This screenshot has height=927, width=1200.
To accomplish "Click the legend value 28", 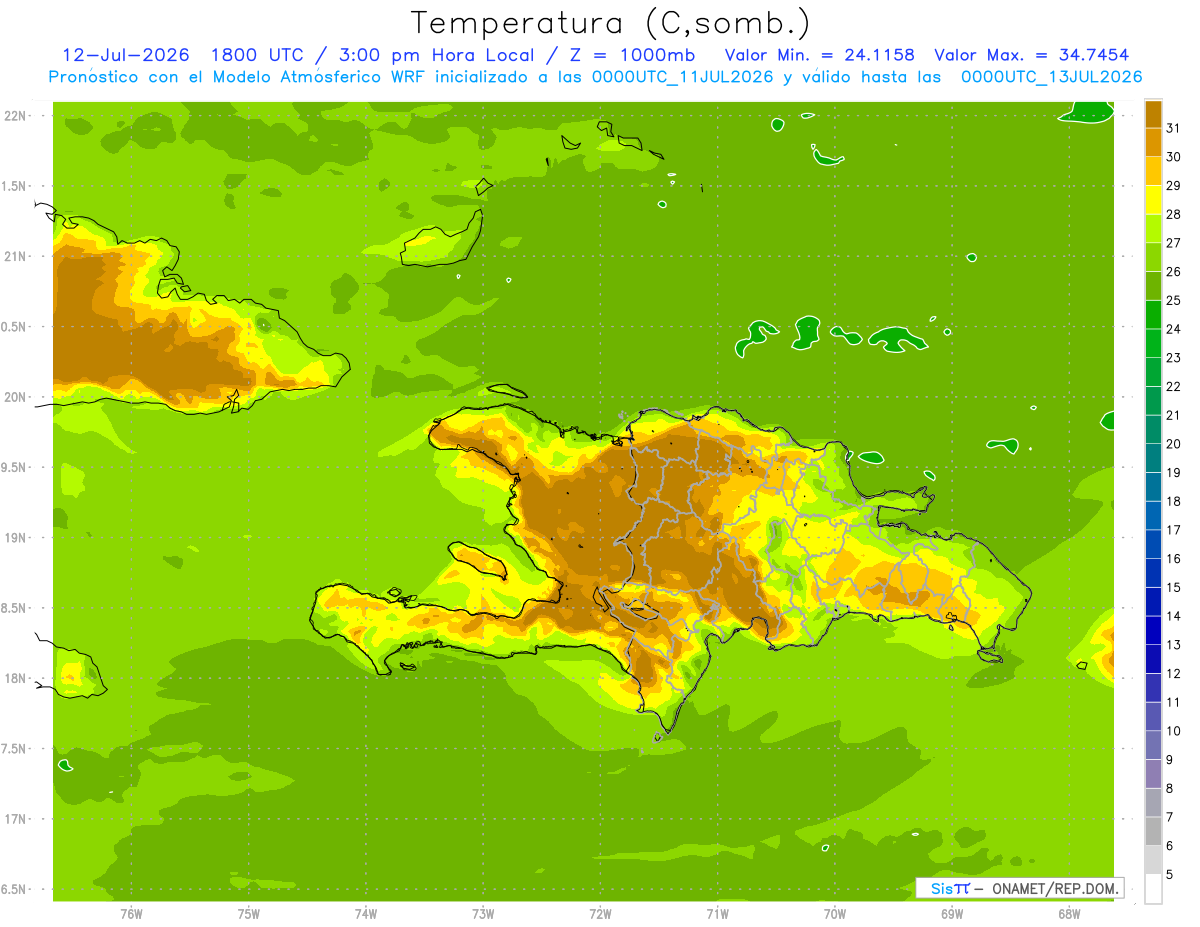I will (1174, 214).
